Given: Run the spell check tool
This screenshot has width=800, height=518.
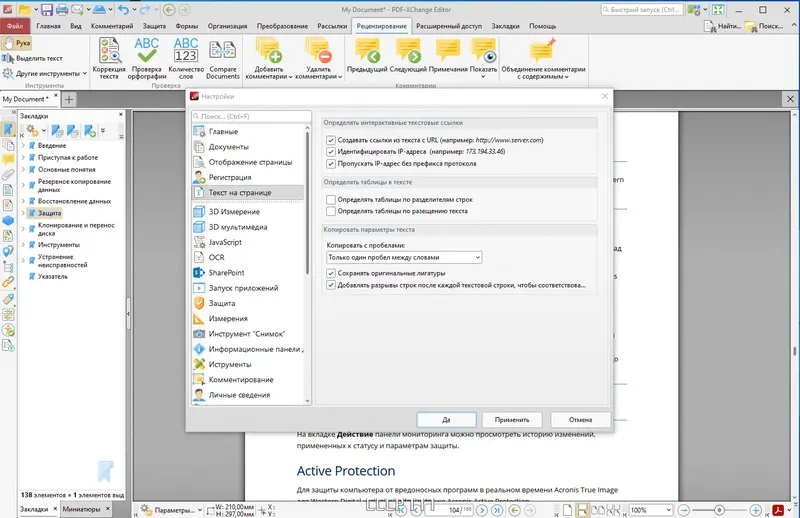Looking at the screenshot, I should tap(147, 58).
